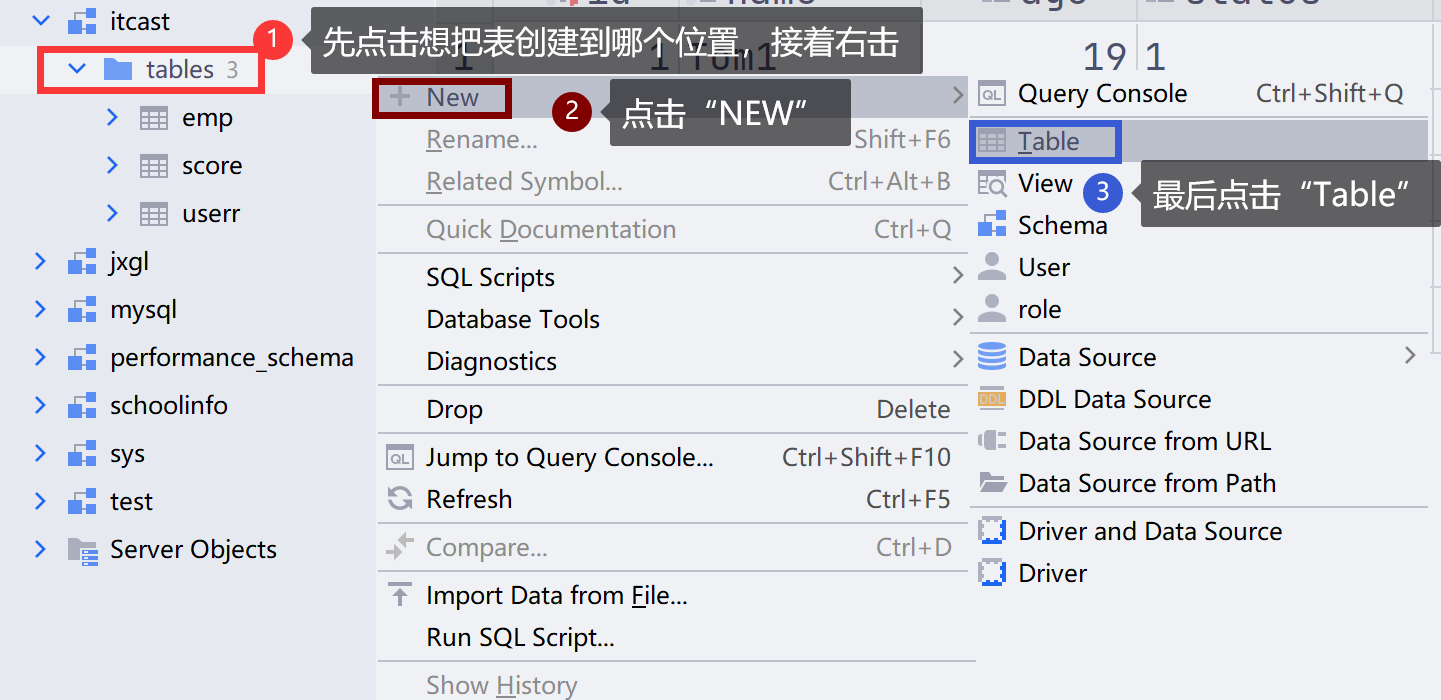Expand the schoolinfo schema node
This screenshot has height=700, width=1441.
pos(40,405)
